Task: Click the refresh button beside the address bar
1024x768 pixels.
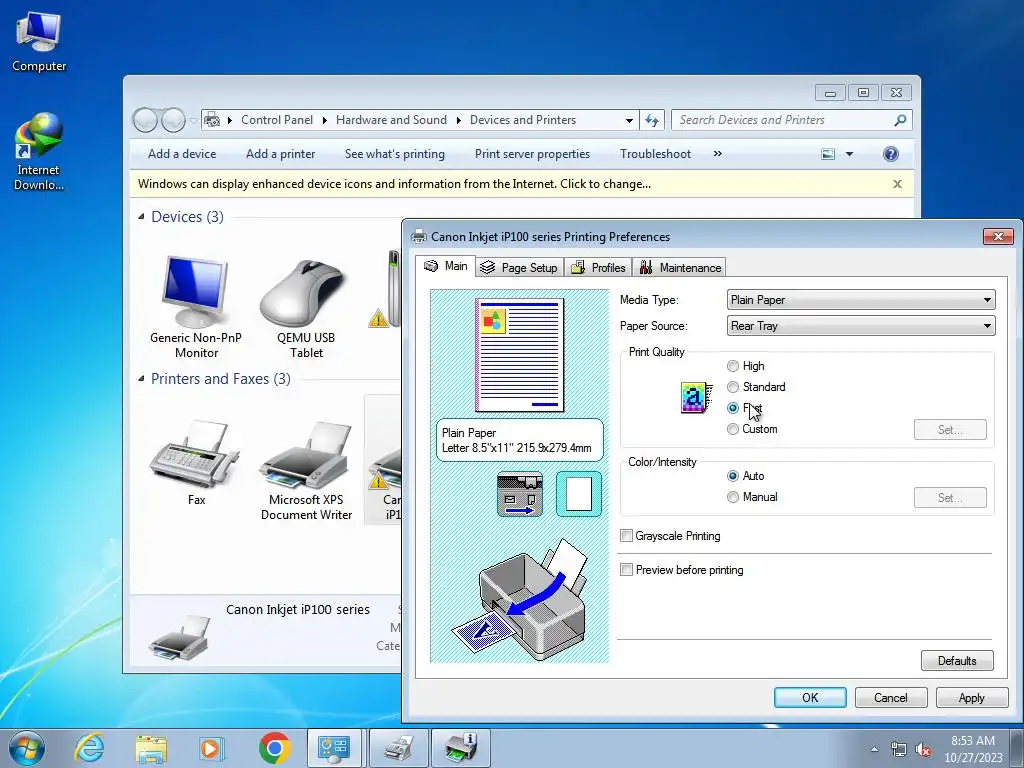Action: click(x=652, y=120)
